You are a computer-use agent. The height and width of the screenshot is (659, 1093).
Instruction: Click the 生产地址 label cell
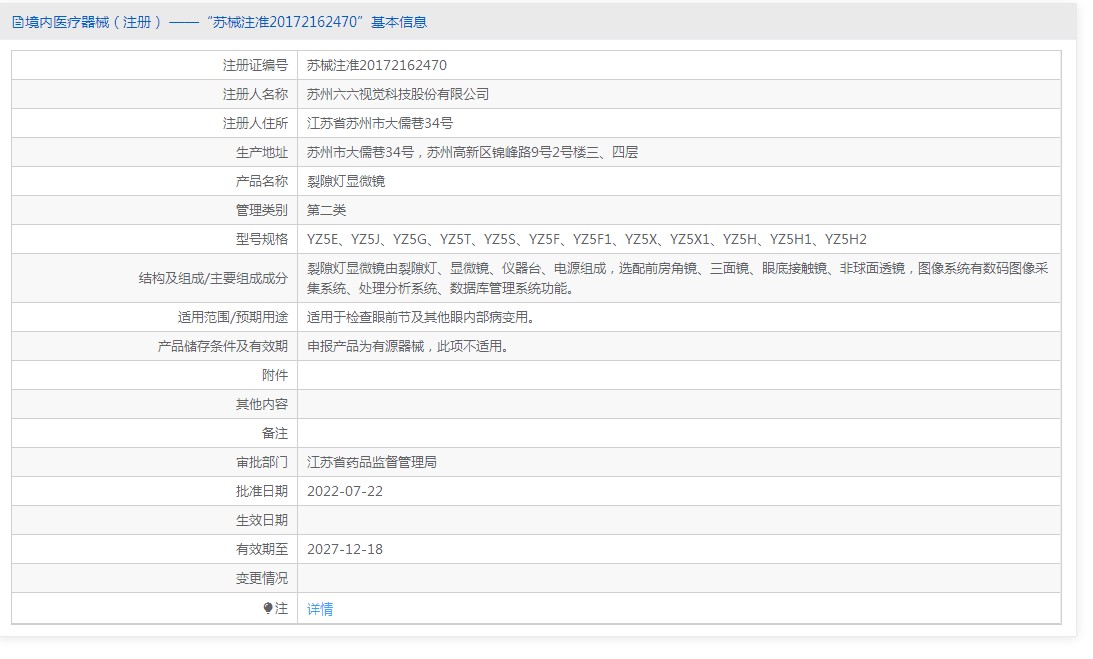click(x=155, y=152)
